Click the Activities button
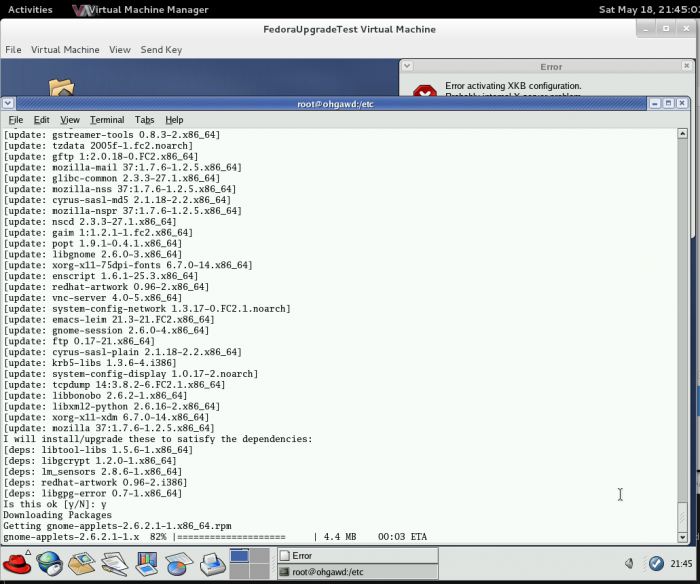This screenshot has width=700, height=584. point(30,10)
